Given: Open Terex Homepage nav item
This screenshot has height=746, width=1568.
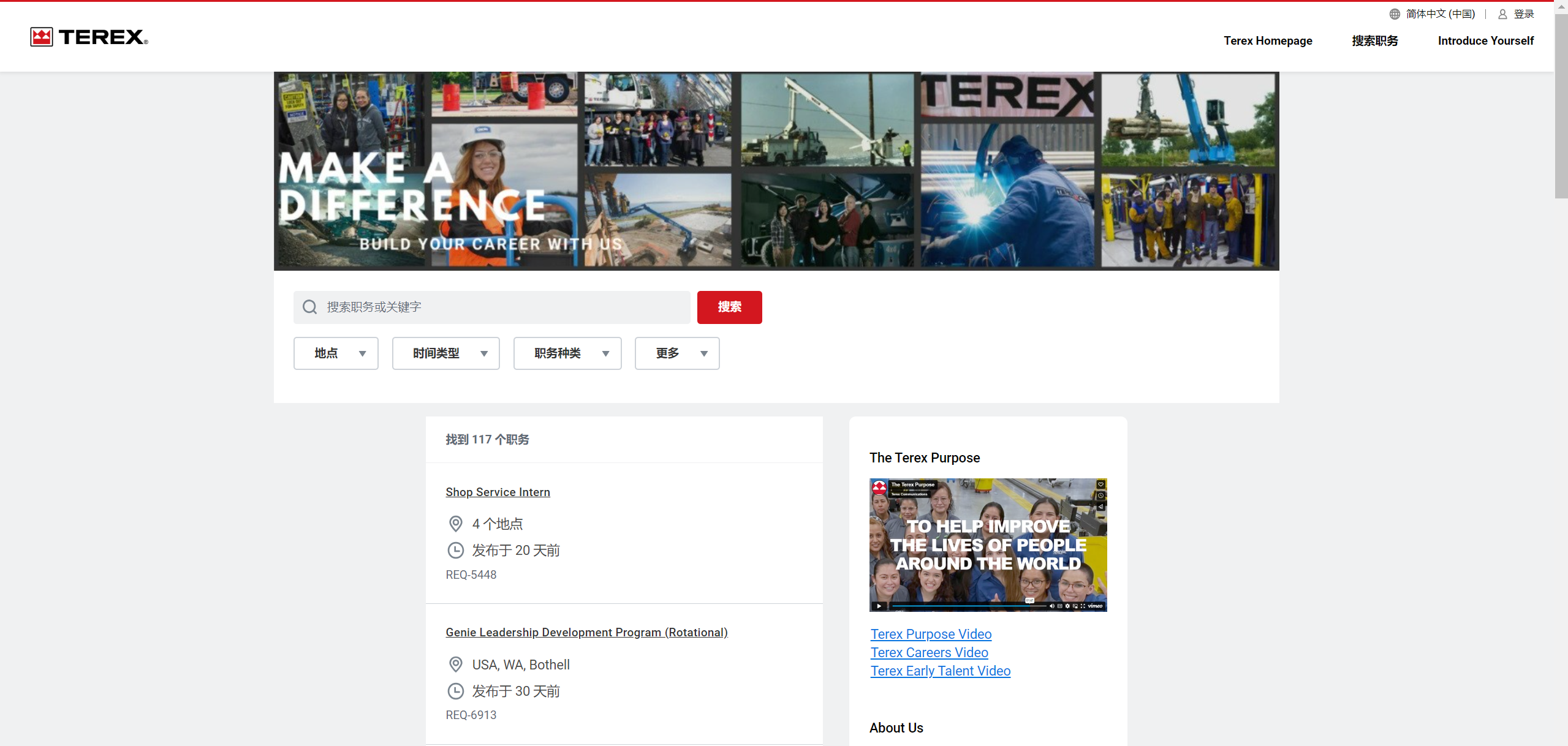Looking at the screenshot, I should (1268, 41).
